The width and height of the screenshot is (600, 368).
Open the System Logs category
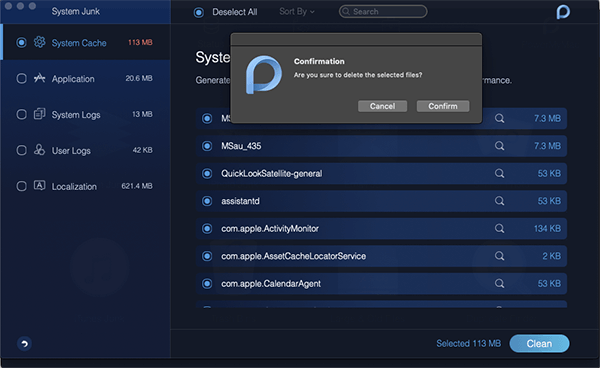86,114
